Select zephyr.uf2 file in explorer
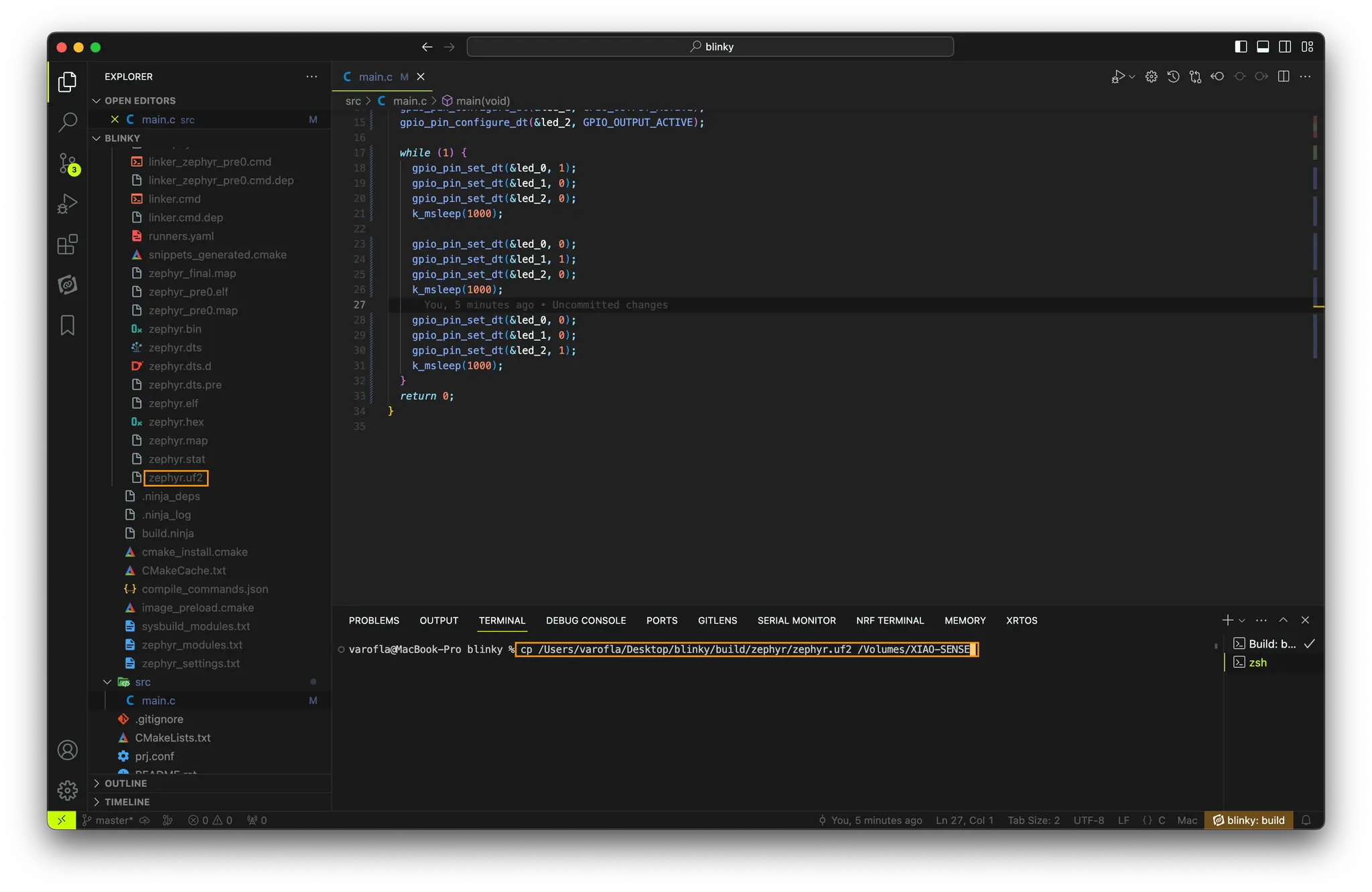1372x892 pixels. click(175, 477)
